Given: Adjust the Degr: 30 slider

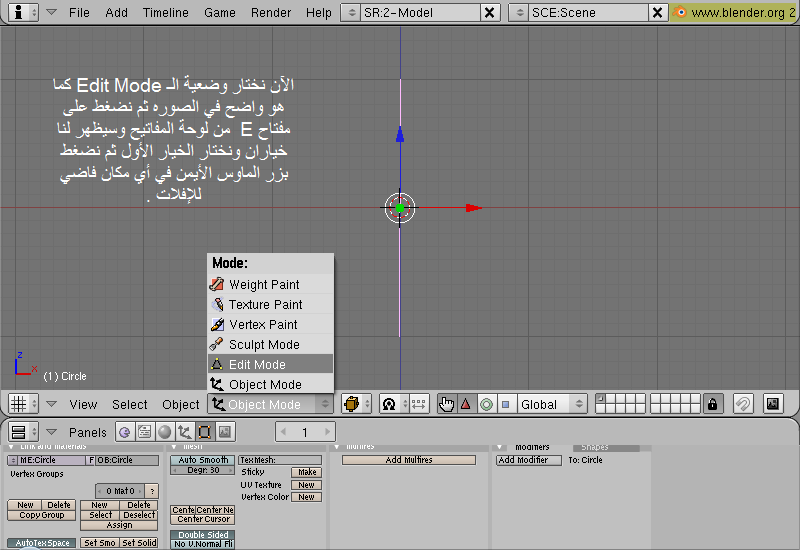Looking at the screenshot, I should [203, 470].
